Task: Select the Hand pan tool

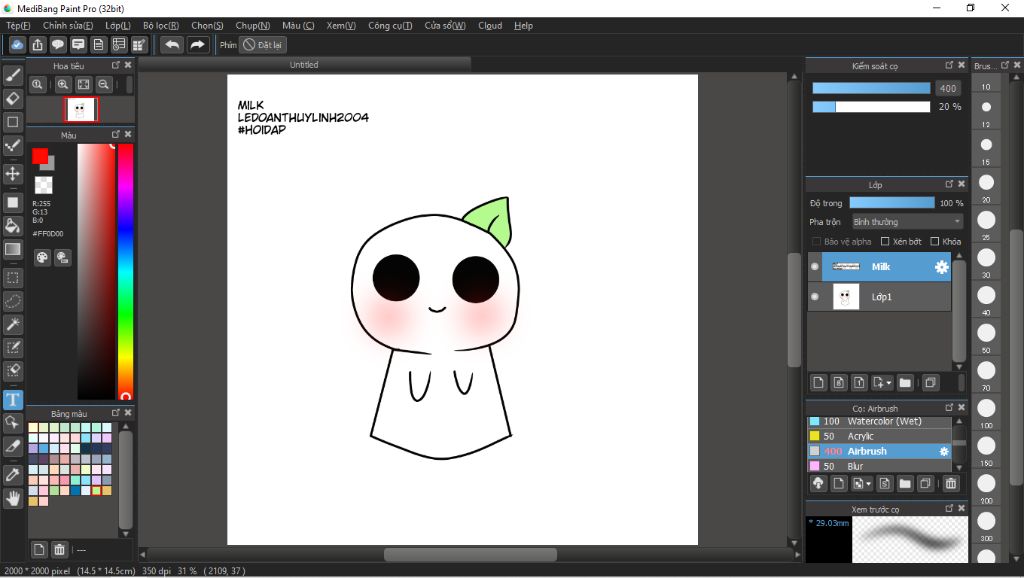Action: (12, 498)
